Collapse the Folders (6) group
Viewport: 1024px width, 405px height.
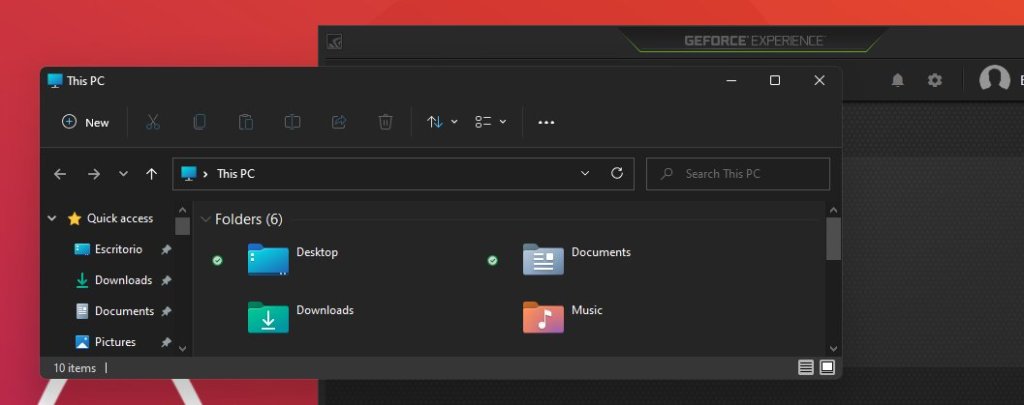click(x=206, y=219)
